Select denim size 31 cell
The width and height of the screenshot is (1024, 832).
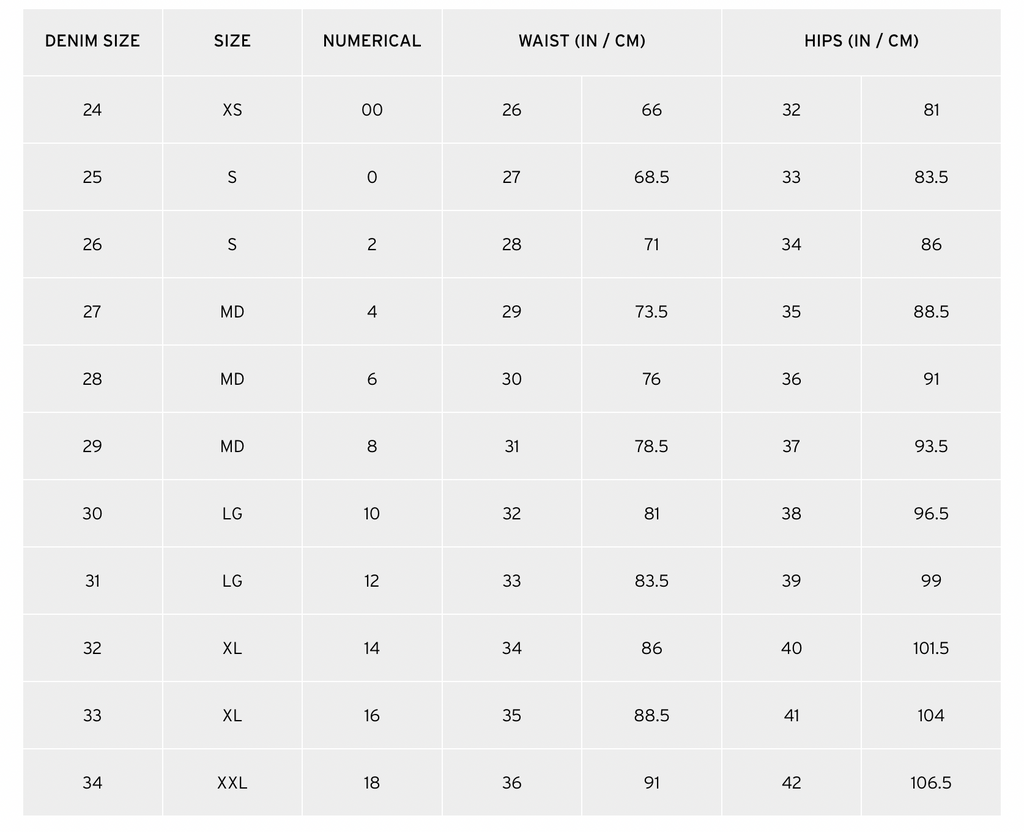tap(92, 581)
